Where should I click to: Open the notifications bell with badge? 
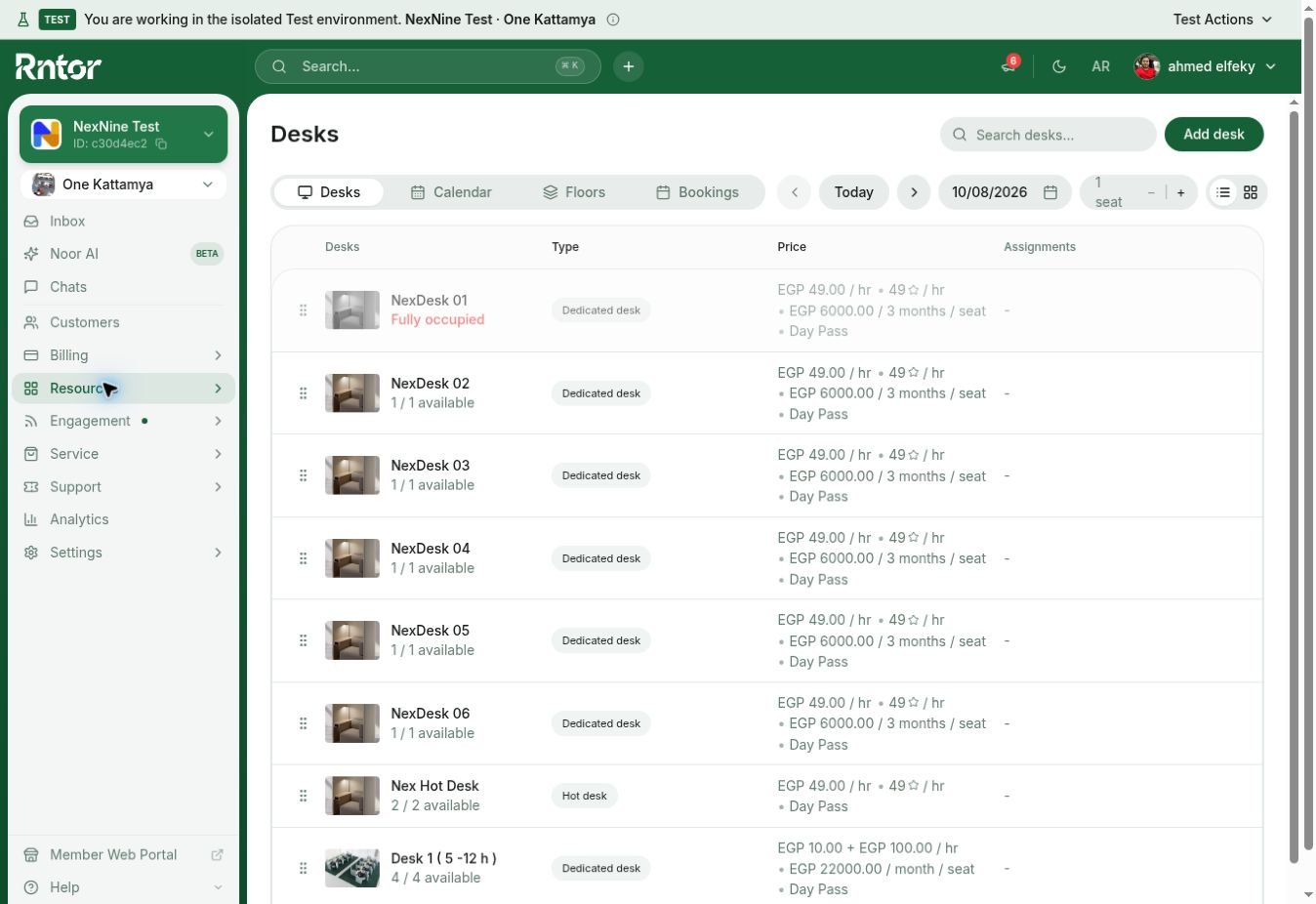pos(1009,65)
